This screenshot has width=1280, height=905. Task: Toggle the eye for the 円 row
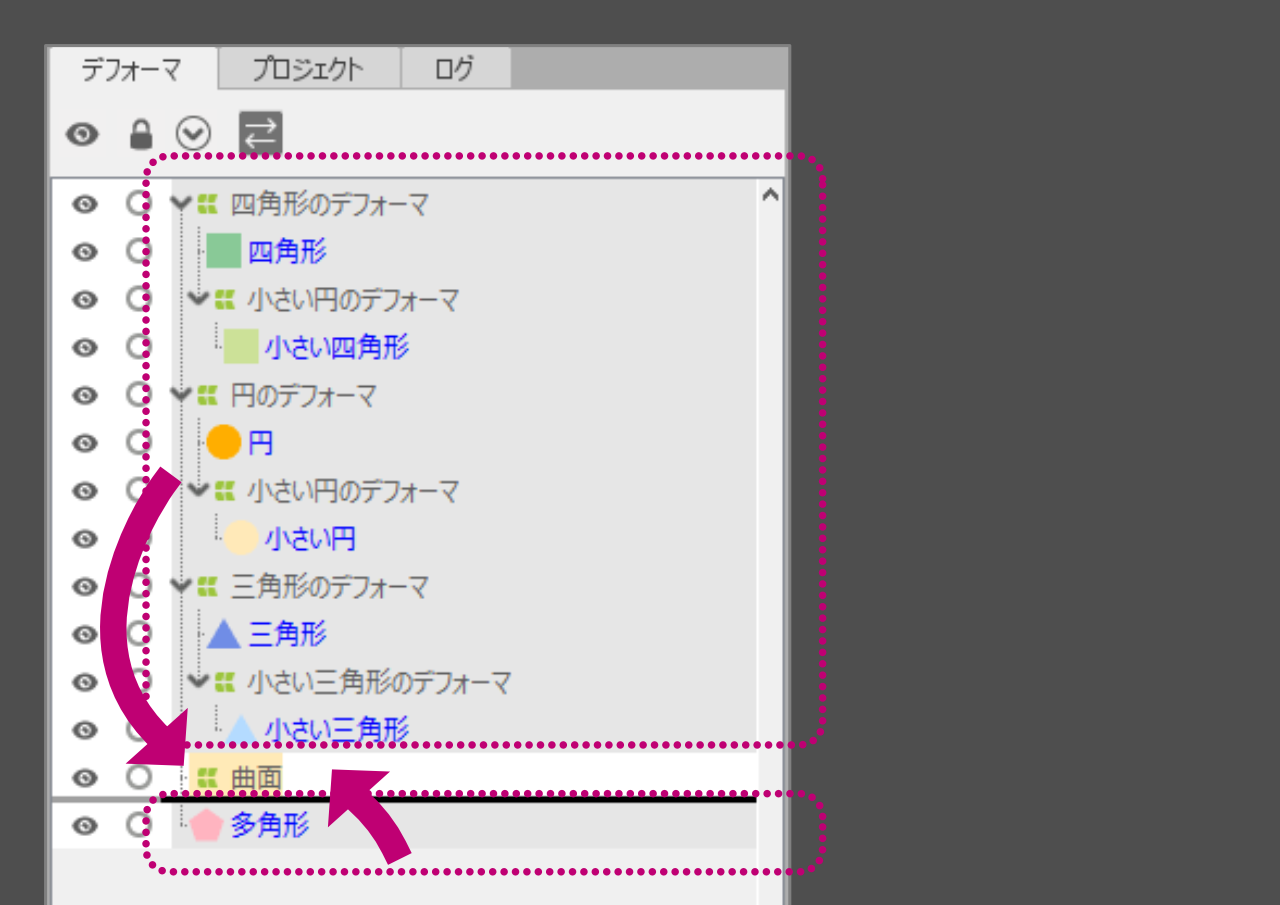tap(85, 443)
